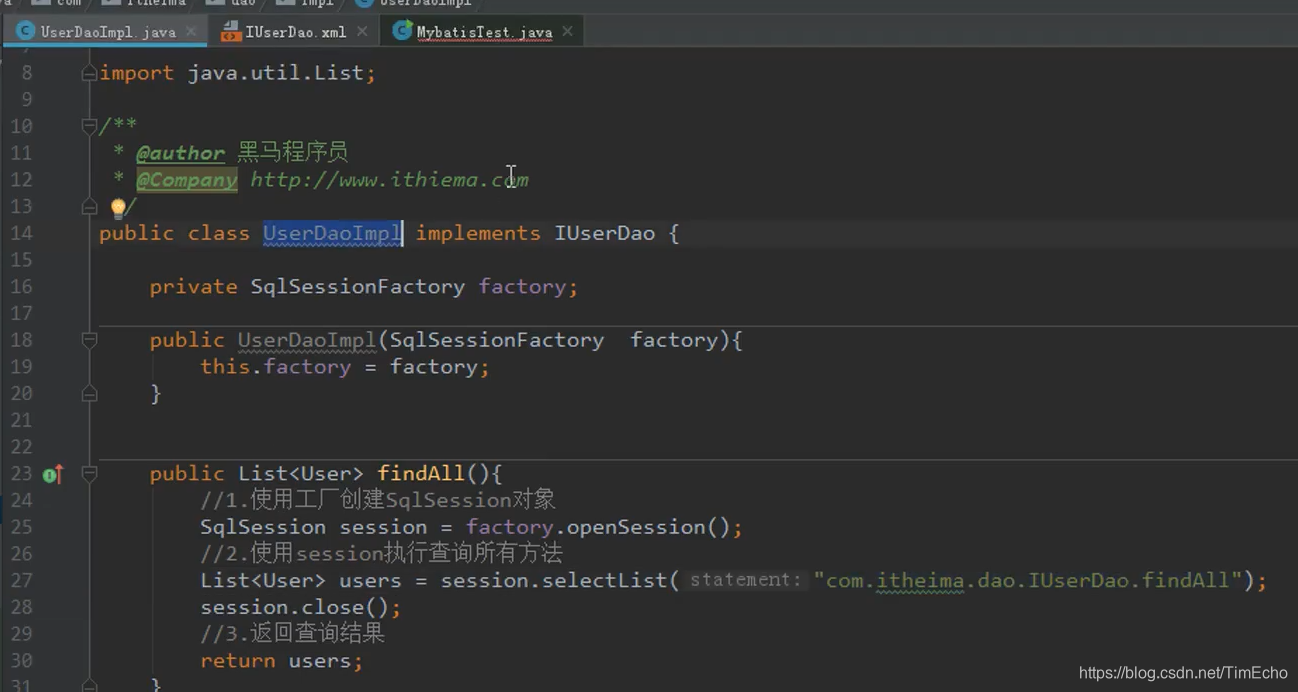Collapse the UserDaoImpl constructor on line 18

89,340
